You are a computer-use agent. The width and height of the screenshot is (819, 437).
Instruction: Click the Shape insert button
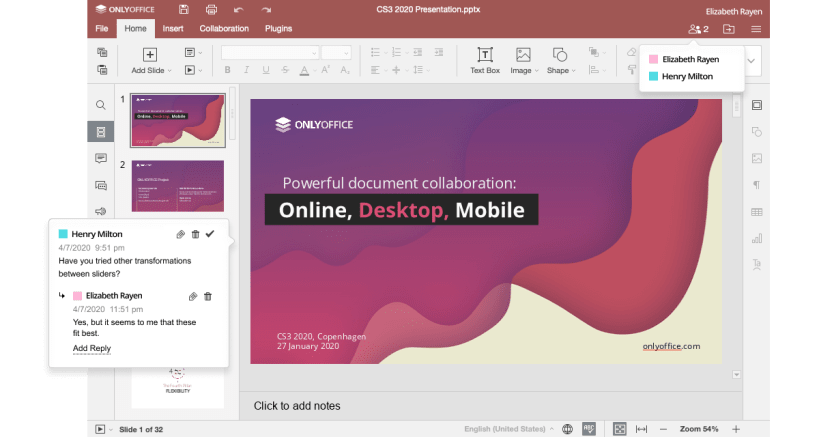[560, 61]
